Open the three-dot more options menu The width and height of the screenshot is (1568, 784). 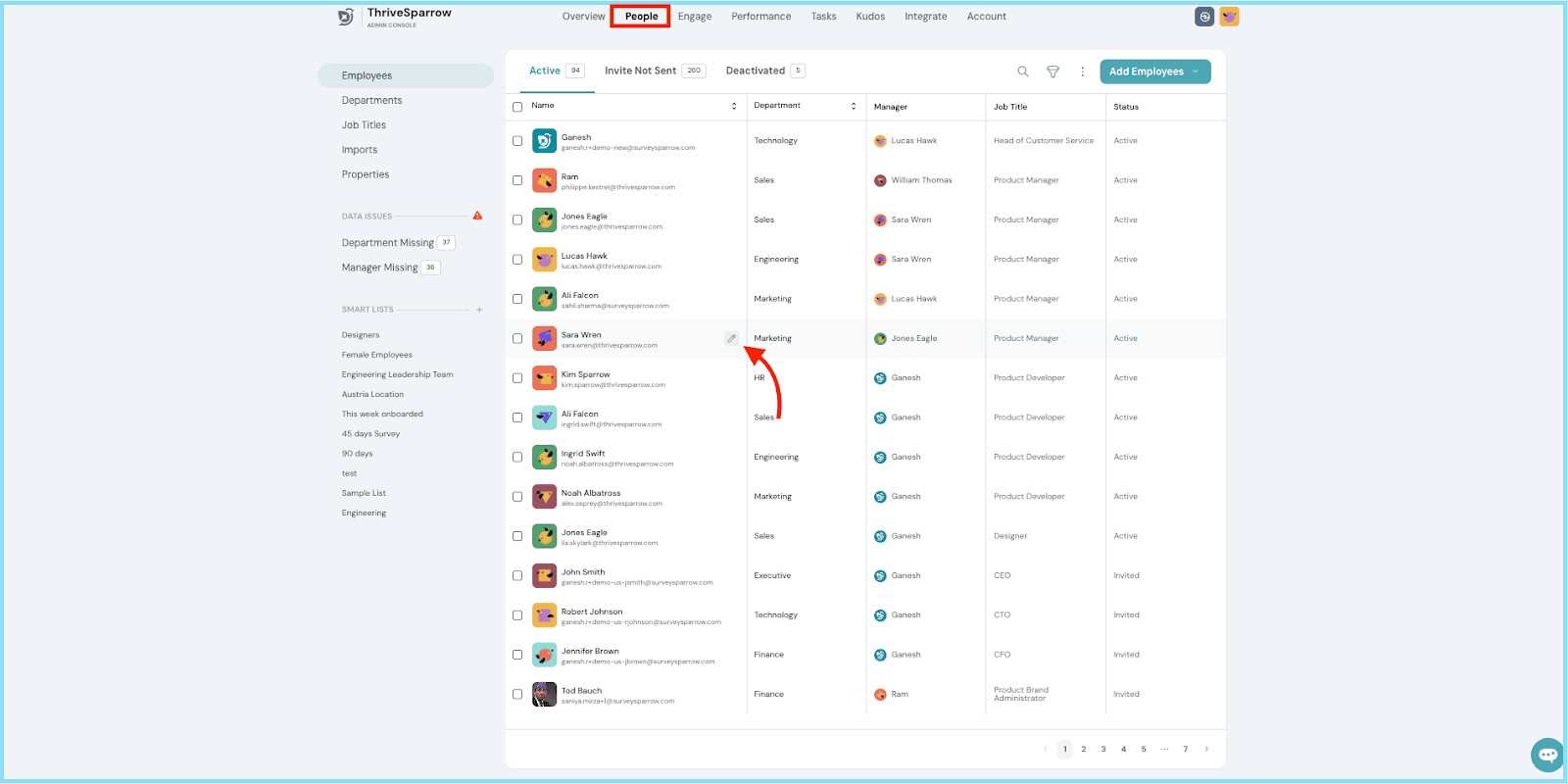(x=1082, y=72)
